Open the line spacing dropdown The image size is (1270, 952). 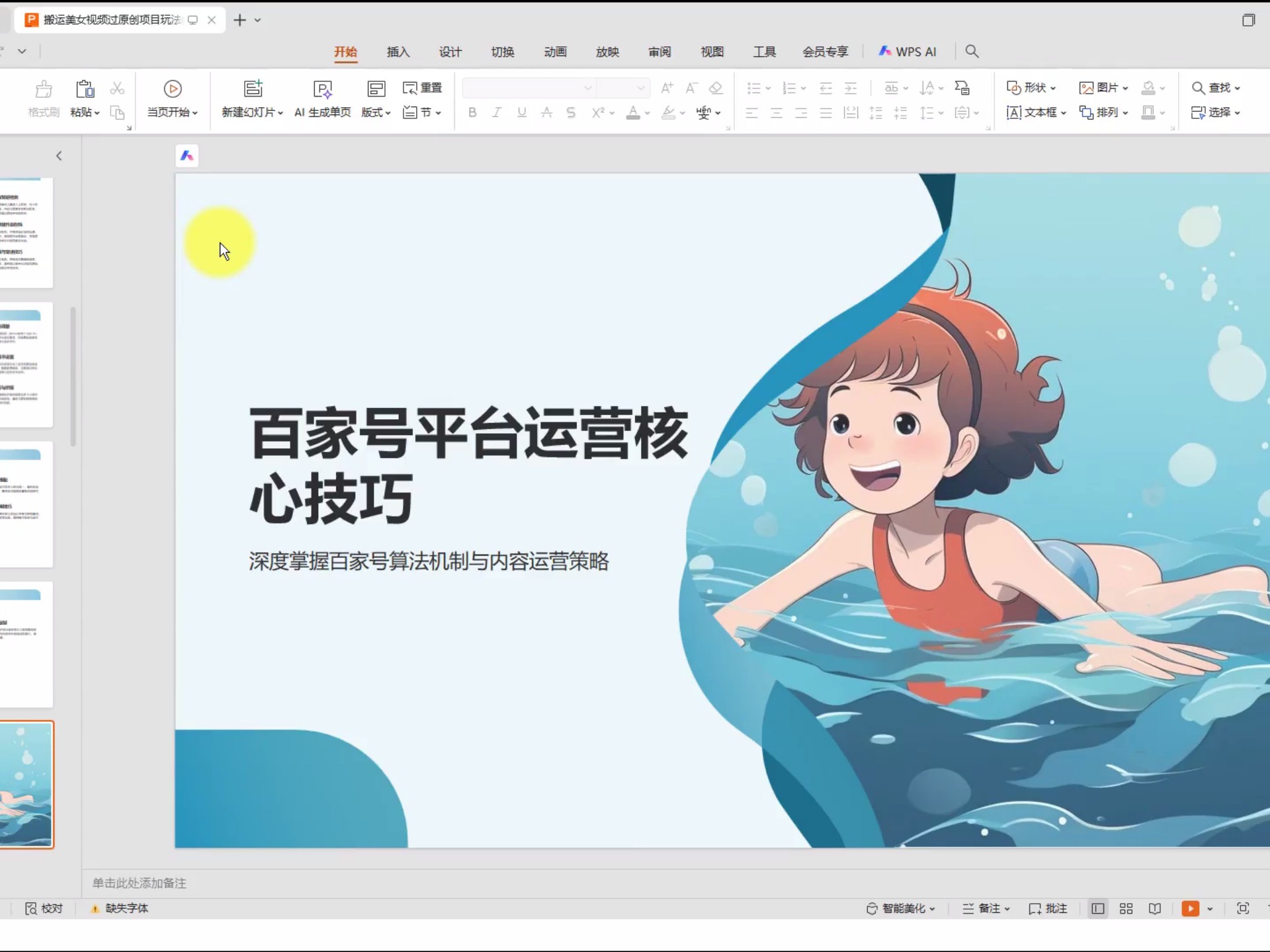pyautogui.click(x=931, y=113)
